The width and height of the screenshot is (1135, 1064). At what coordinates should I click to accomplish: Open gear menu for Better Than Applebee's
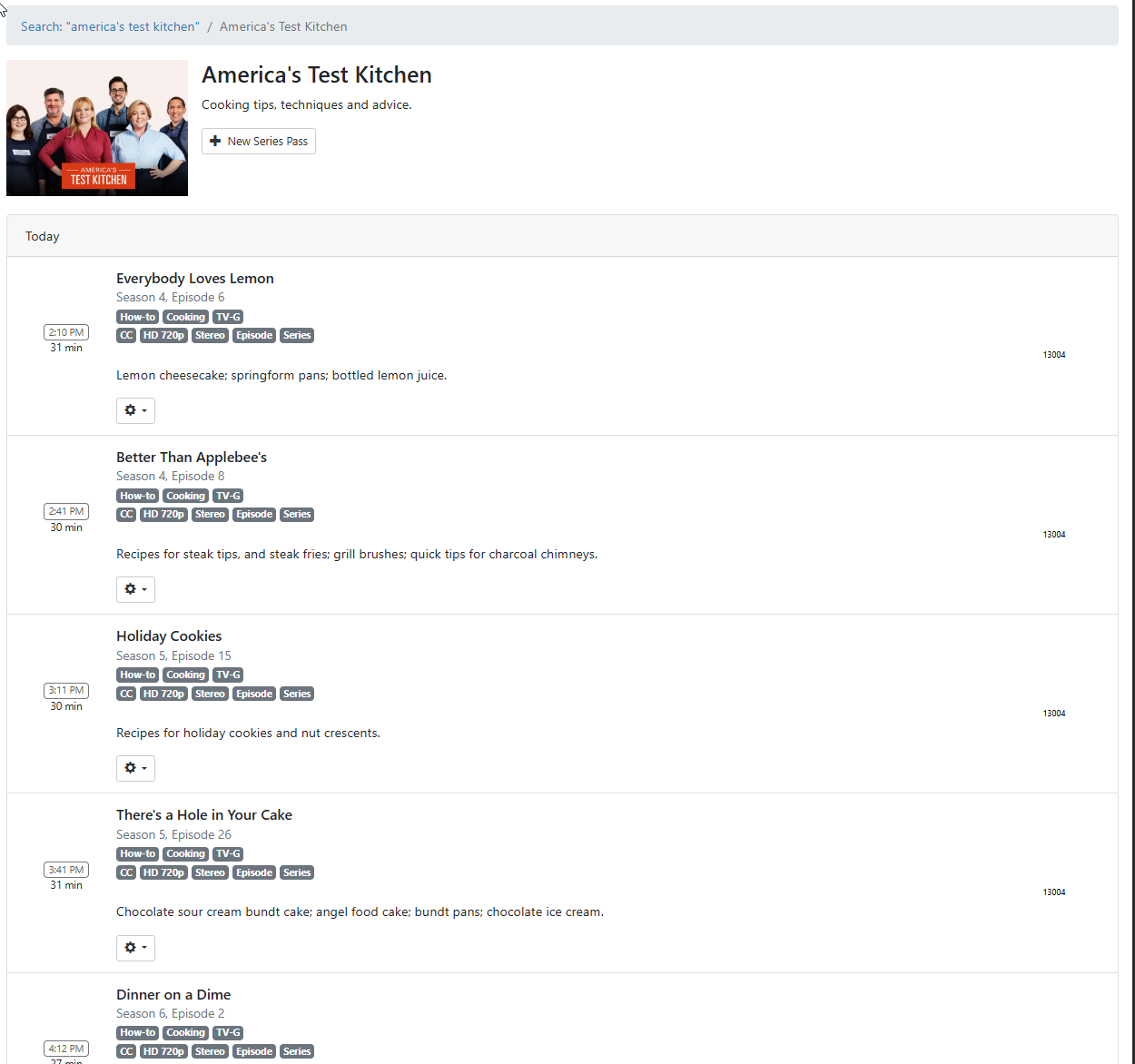135,589
